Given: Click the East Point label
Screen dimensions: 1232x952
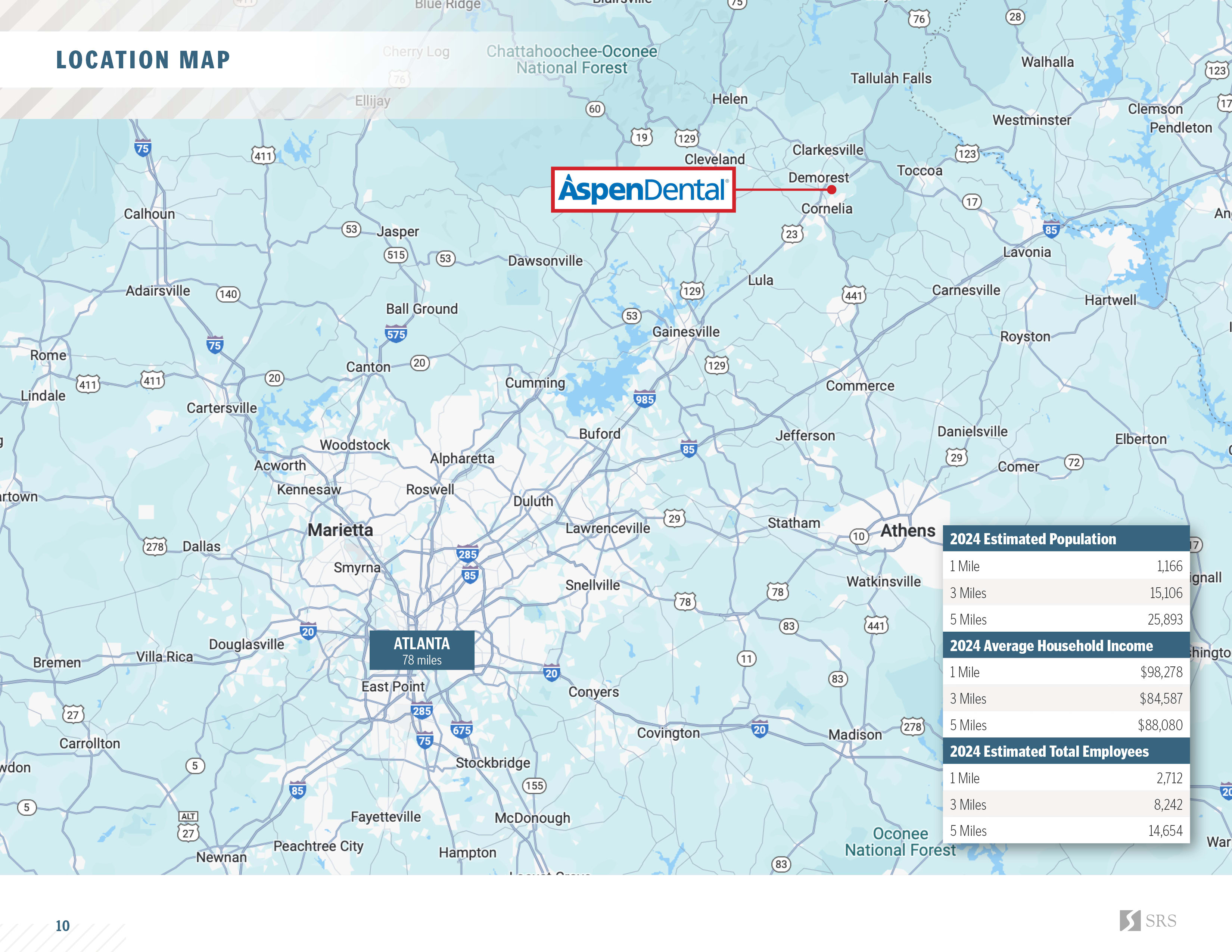Looking at the screenshot, I should pos(393,686).
